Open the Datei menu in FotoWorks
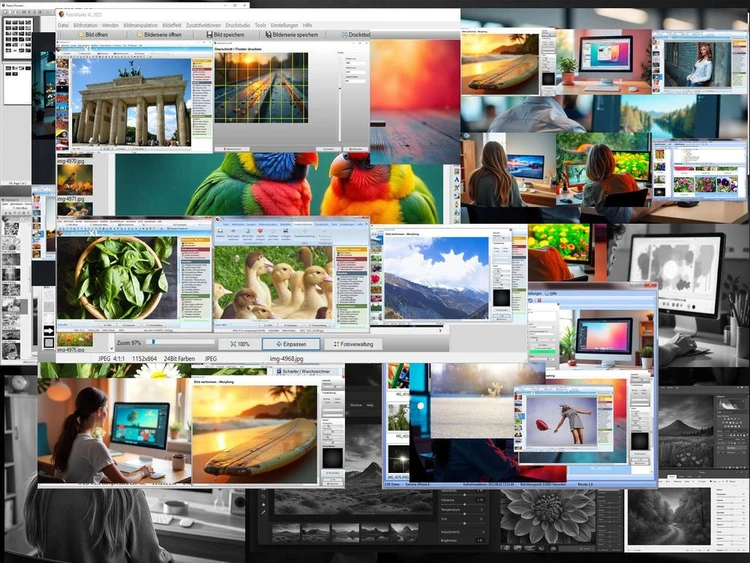 [63, 25]
